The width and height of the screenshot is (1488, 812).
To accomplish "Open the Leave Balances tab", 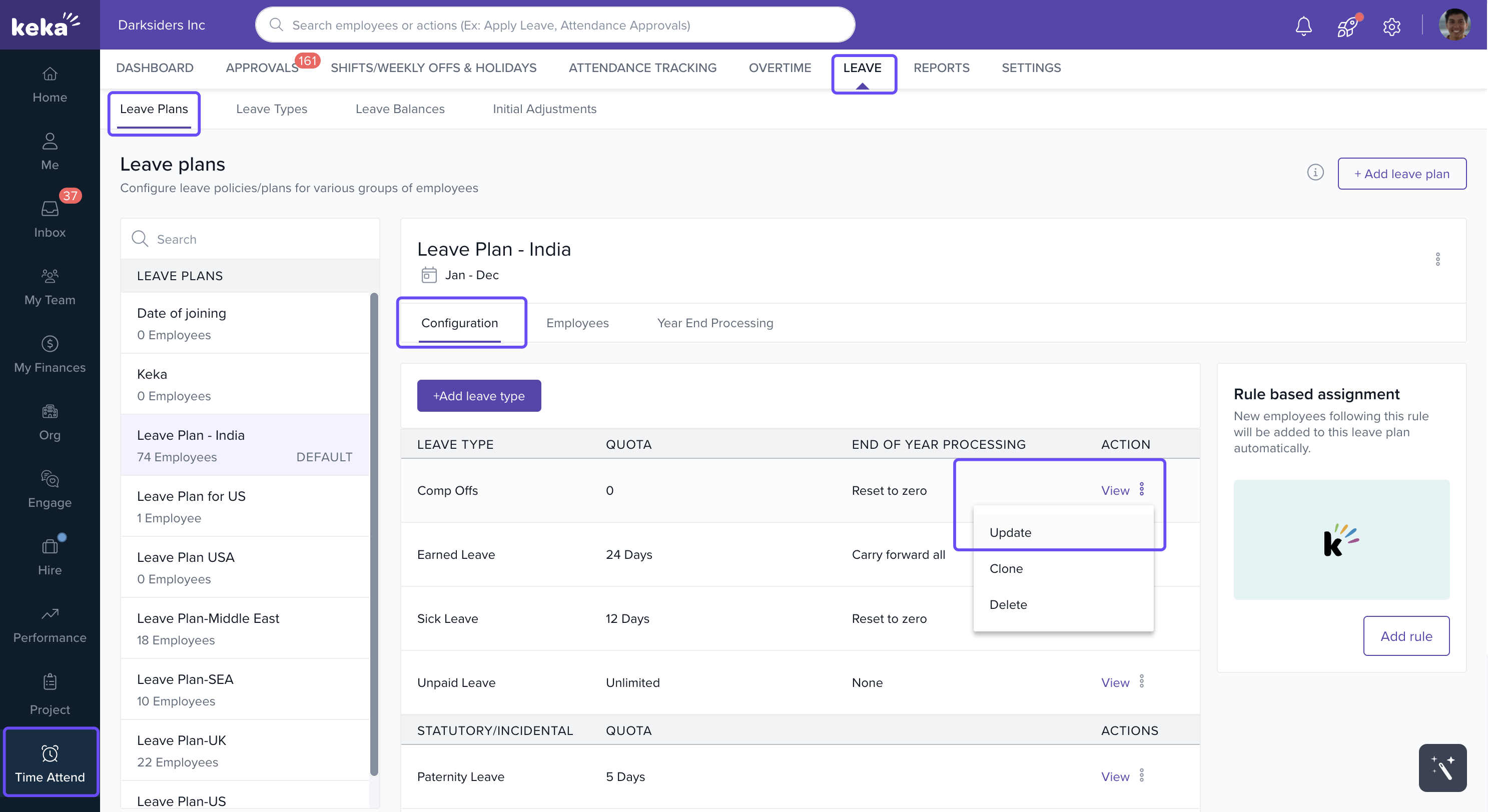I will pos(400,109).
